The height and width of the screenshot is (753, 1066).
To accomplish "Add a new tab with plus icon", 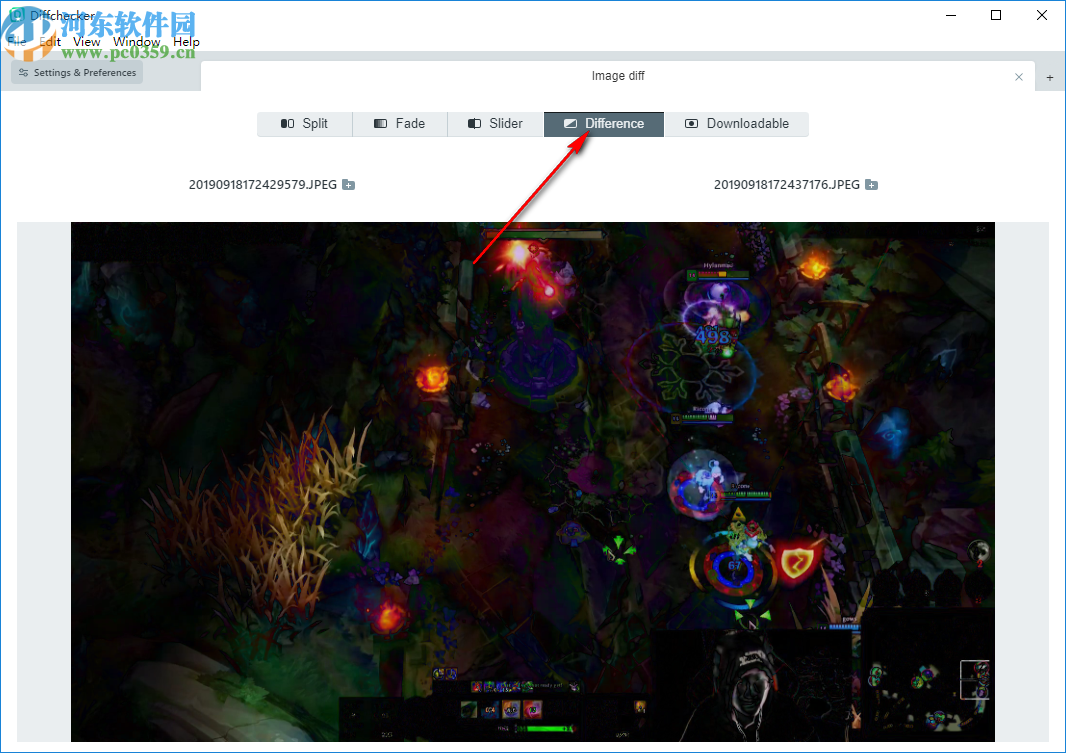I will pyautogui.click(x=1050, y=77).
